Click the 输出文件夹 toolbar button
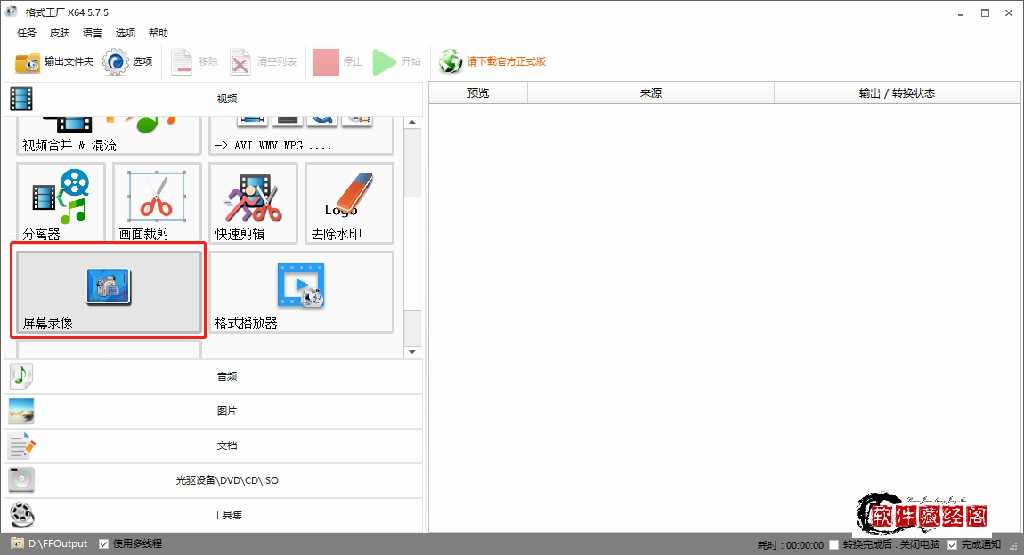The width and height of the screenshot is (1024, 555). click(54, 62)
